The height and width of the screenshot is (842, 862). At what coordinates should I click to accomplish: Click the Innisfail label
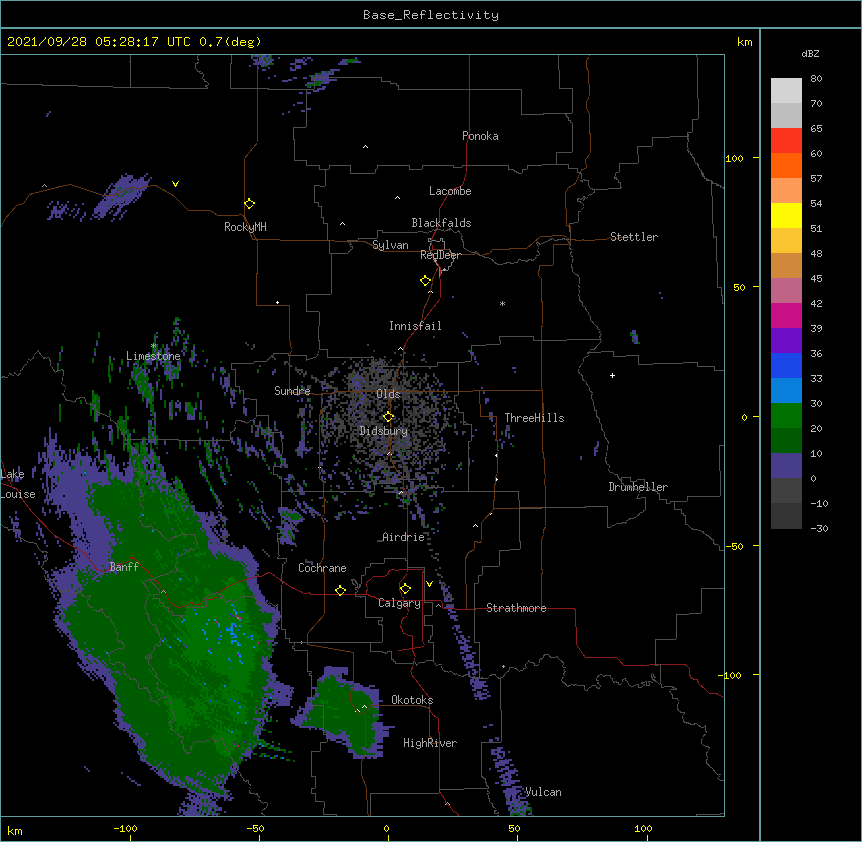pos(415,326)
